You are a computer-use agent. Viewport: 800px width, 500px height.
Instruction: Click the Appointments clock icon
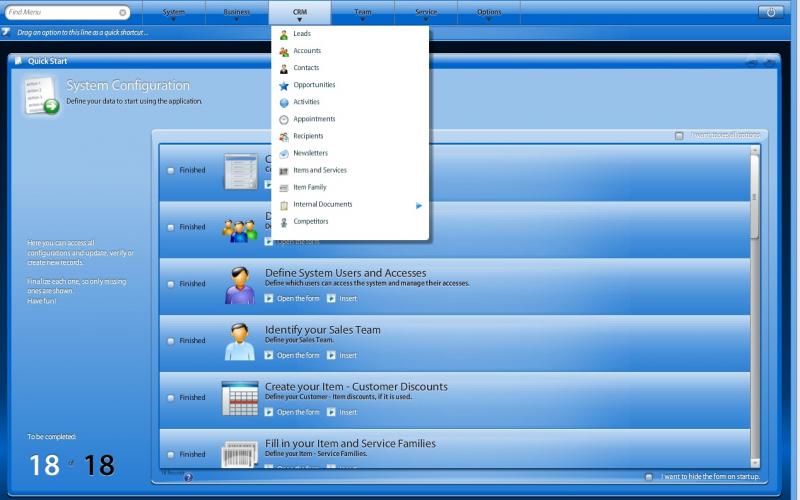[x=284, y=119]
